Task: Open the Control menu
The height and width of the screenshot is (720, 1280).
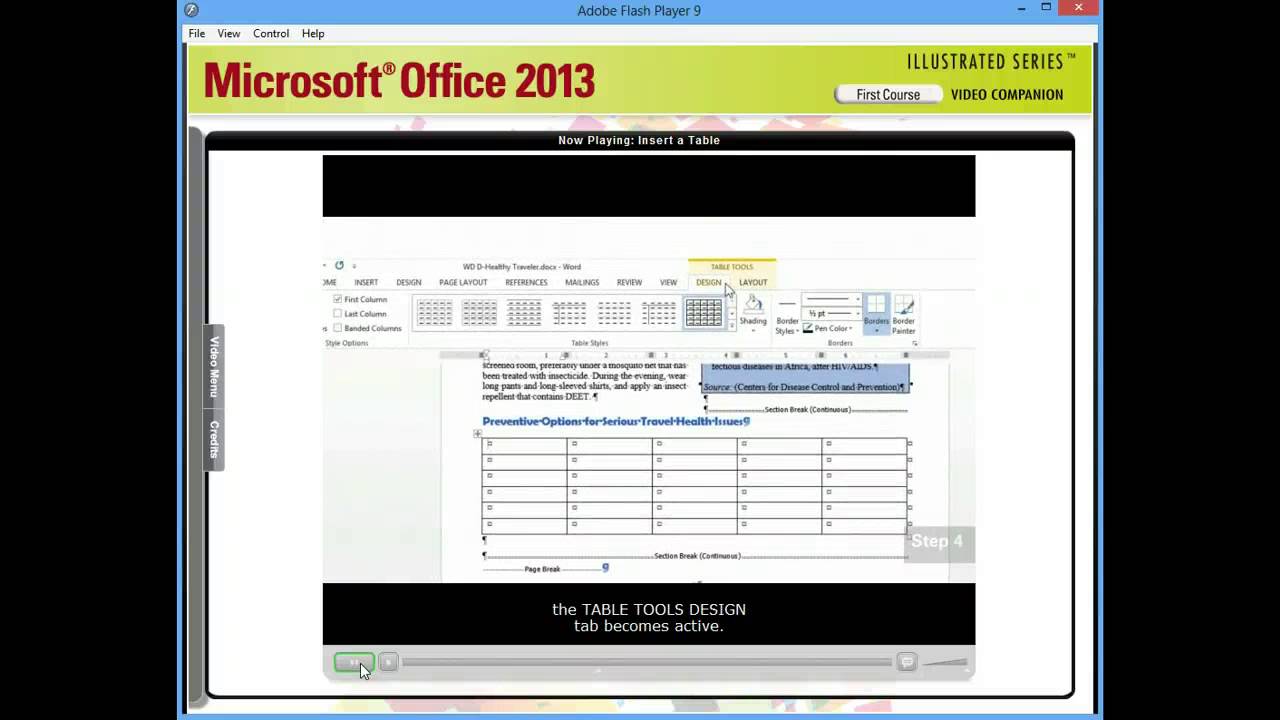Action: (x=271, y=33)
